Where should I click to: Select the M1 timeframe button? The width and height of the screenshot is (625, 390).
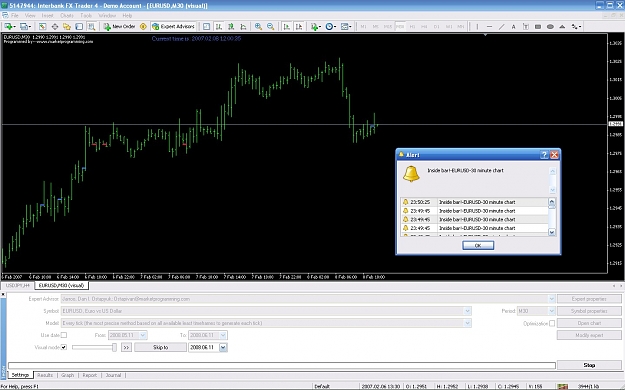pos(364,27)
